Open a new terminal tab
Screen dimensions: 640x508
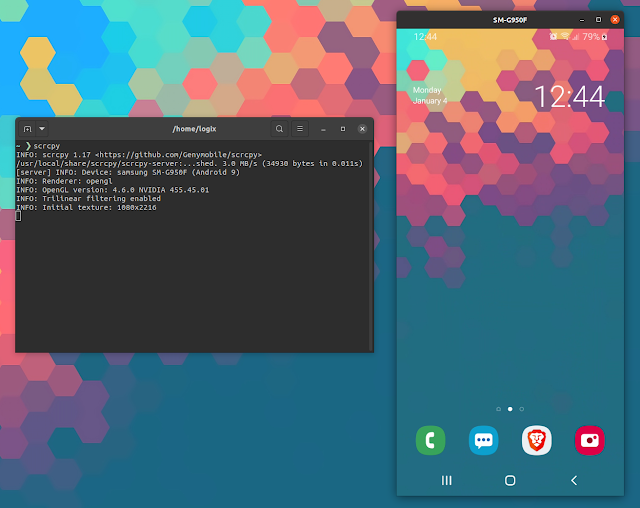point(27,129)
